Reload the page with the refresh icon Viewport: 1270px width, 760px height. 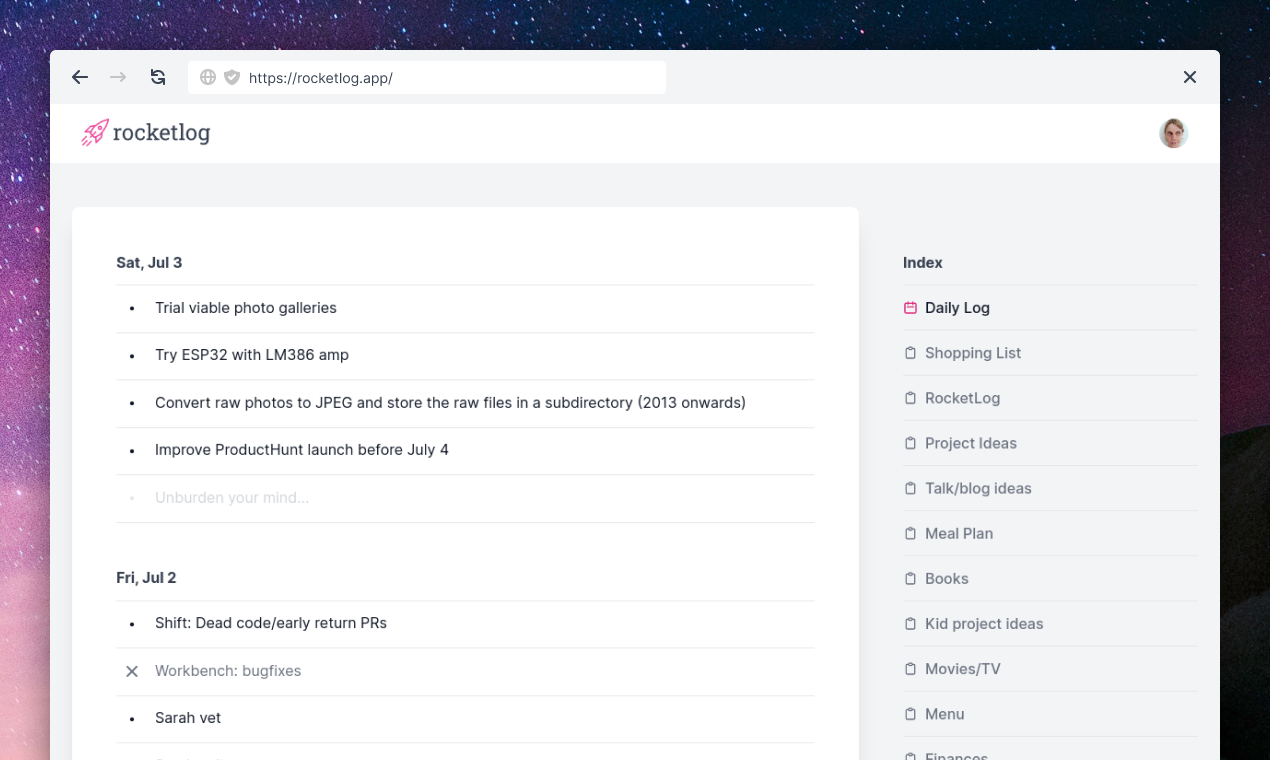click(158, 77)
